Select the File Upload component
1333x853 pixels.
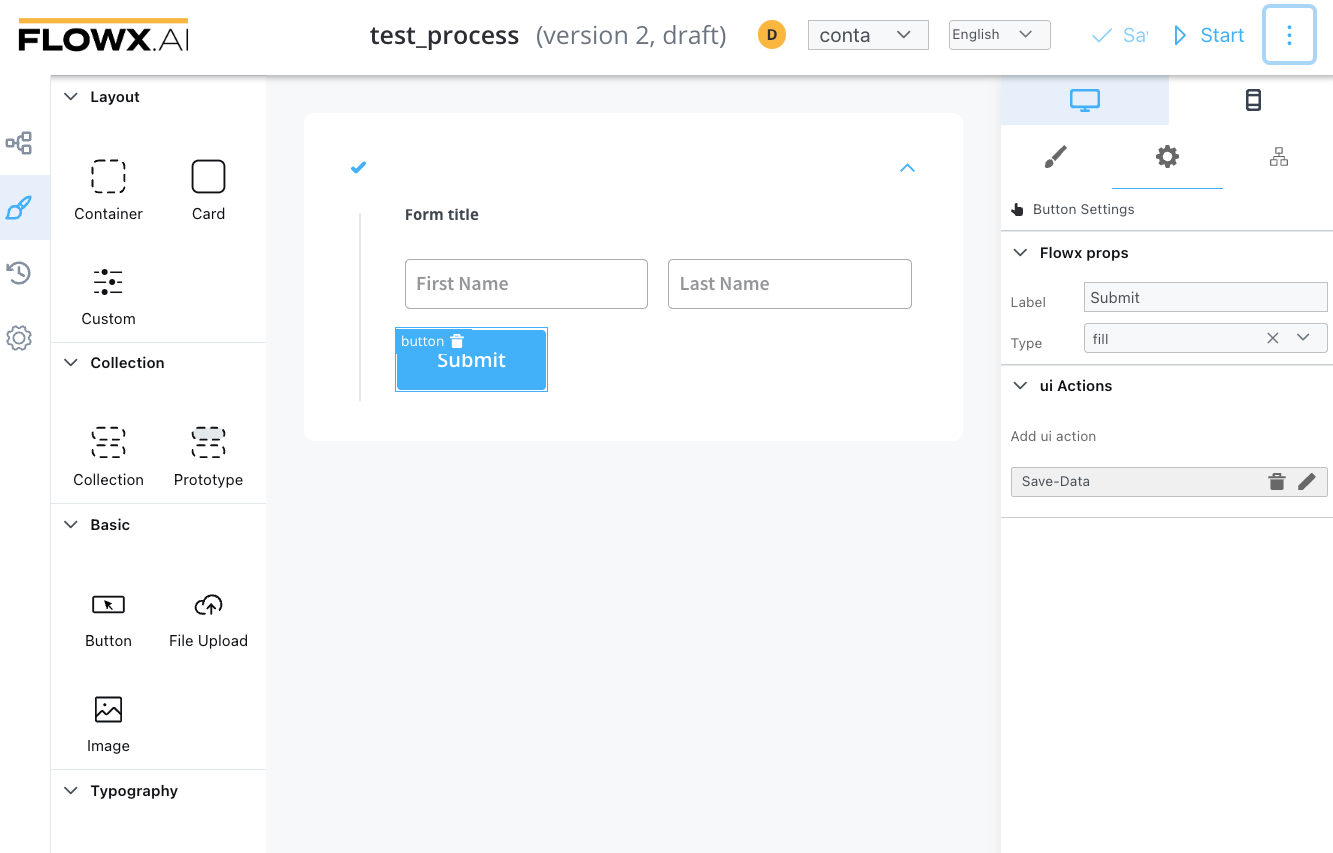tap(208, 619)
